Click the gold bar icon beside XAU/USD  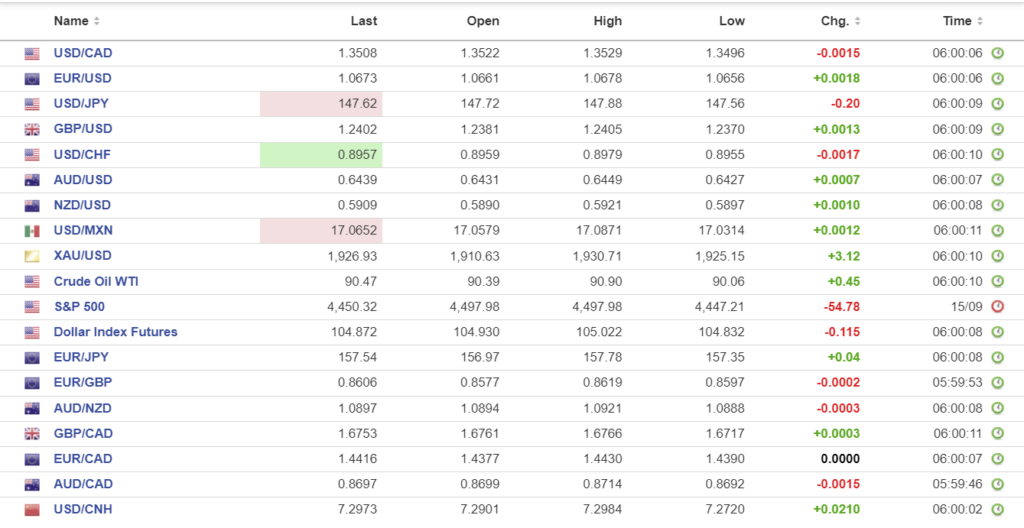(x=32, y=256)
